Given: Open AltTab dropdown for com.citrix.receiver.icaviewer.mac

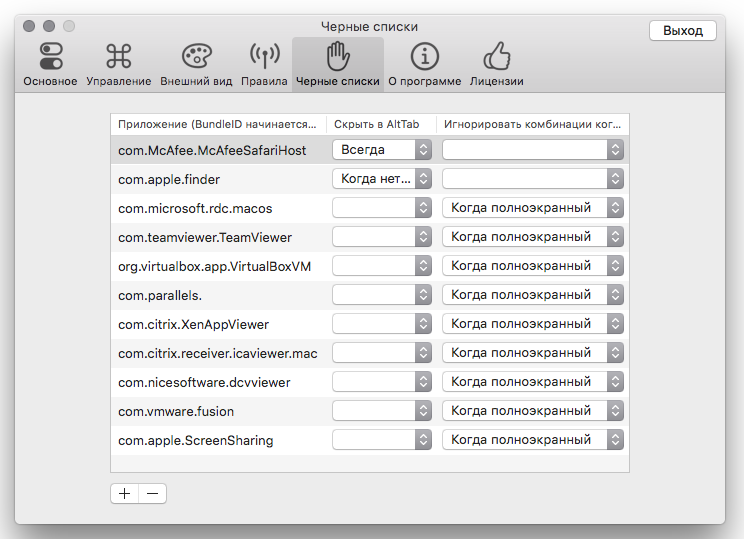Looking at the screenshot, I should [x=382, y=353].
